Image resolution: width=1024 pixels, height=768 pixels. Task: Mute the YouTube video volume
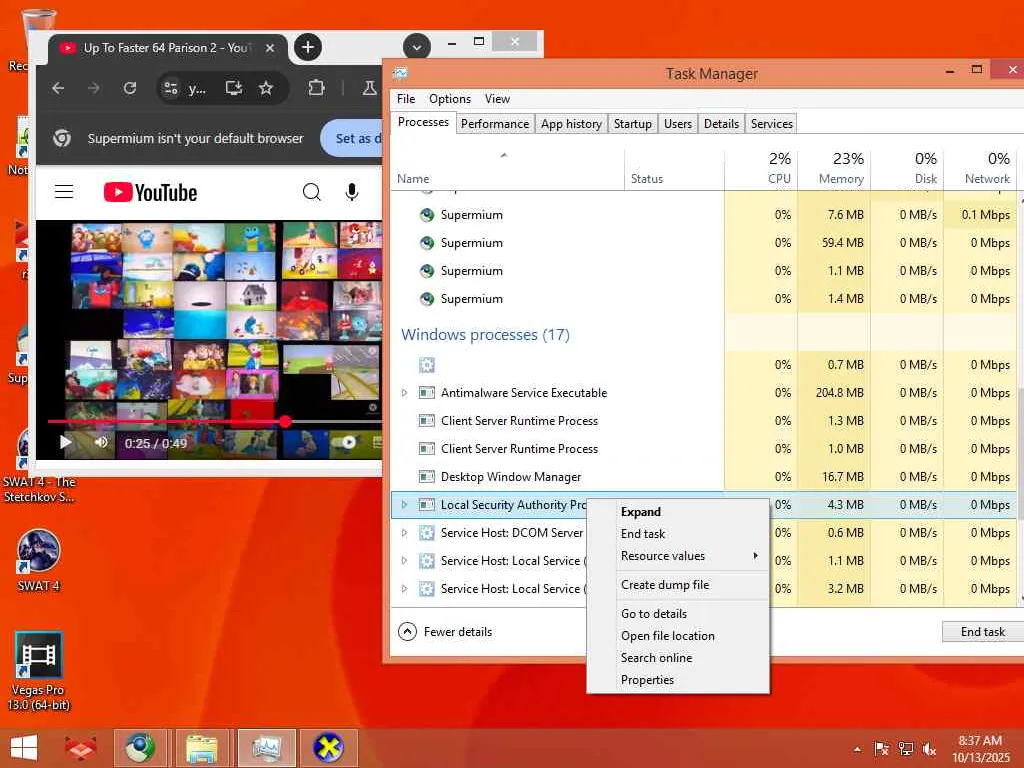pyautogui.click(x=101, y=442)
